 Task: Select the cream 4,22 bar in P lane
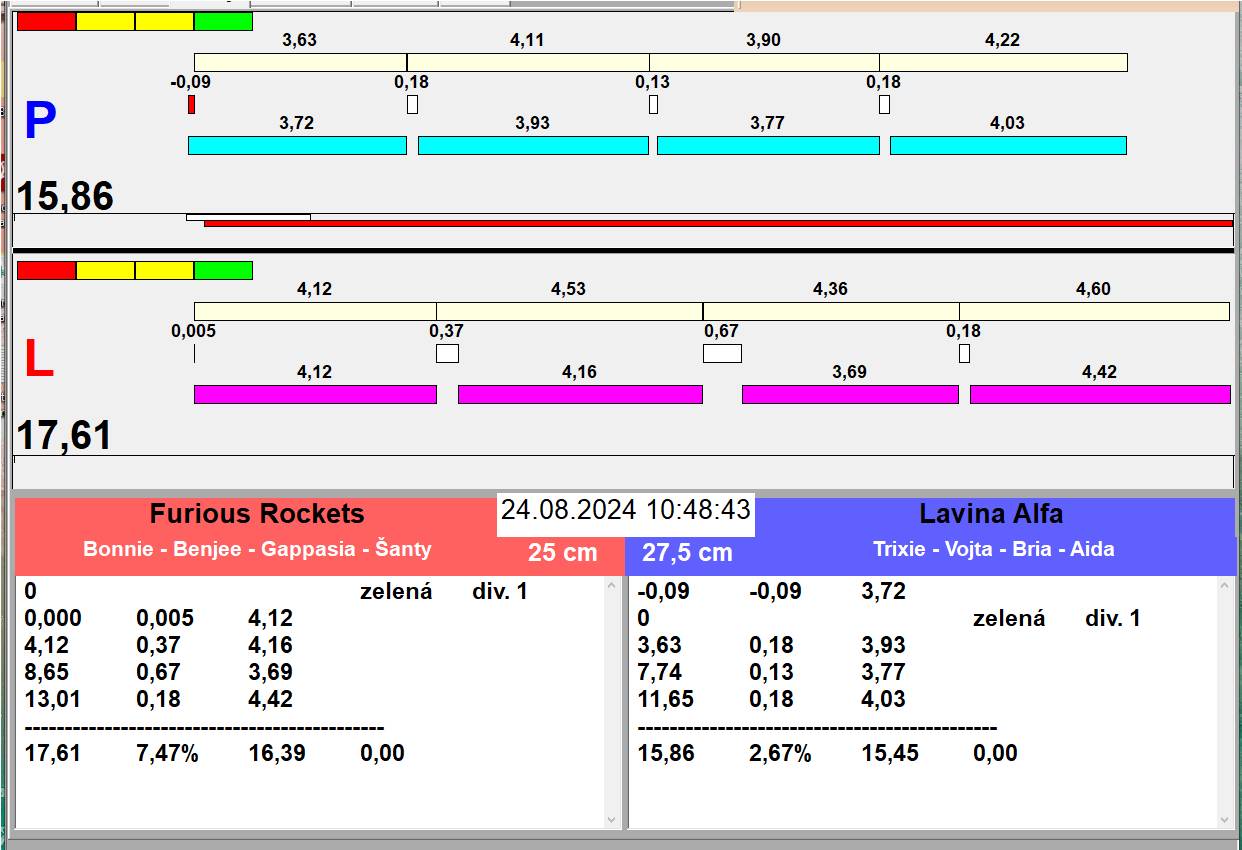pyautogui.click(x=1003, y=62)
